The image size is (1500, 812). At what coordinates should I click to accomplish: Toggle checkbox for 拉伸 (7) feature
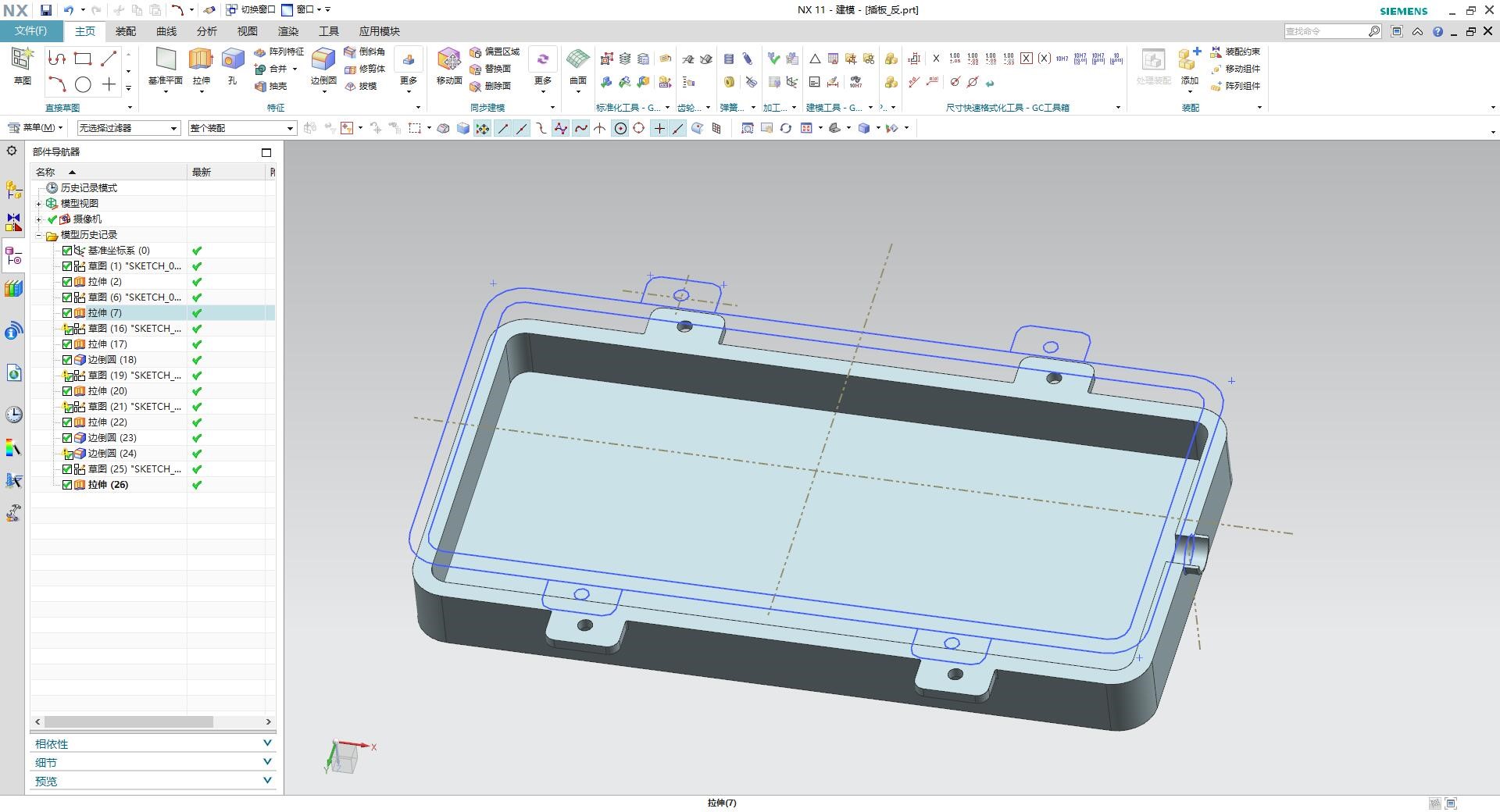coord(67,313)
